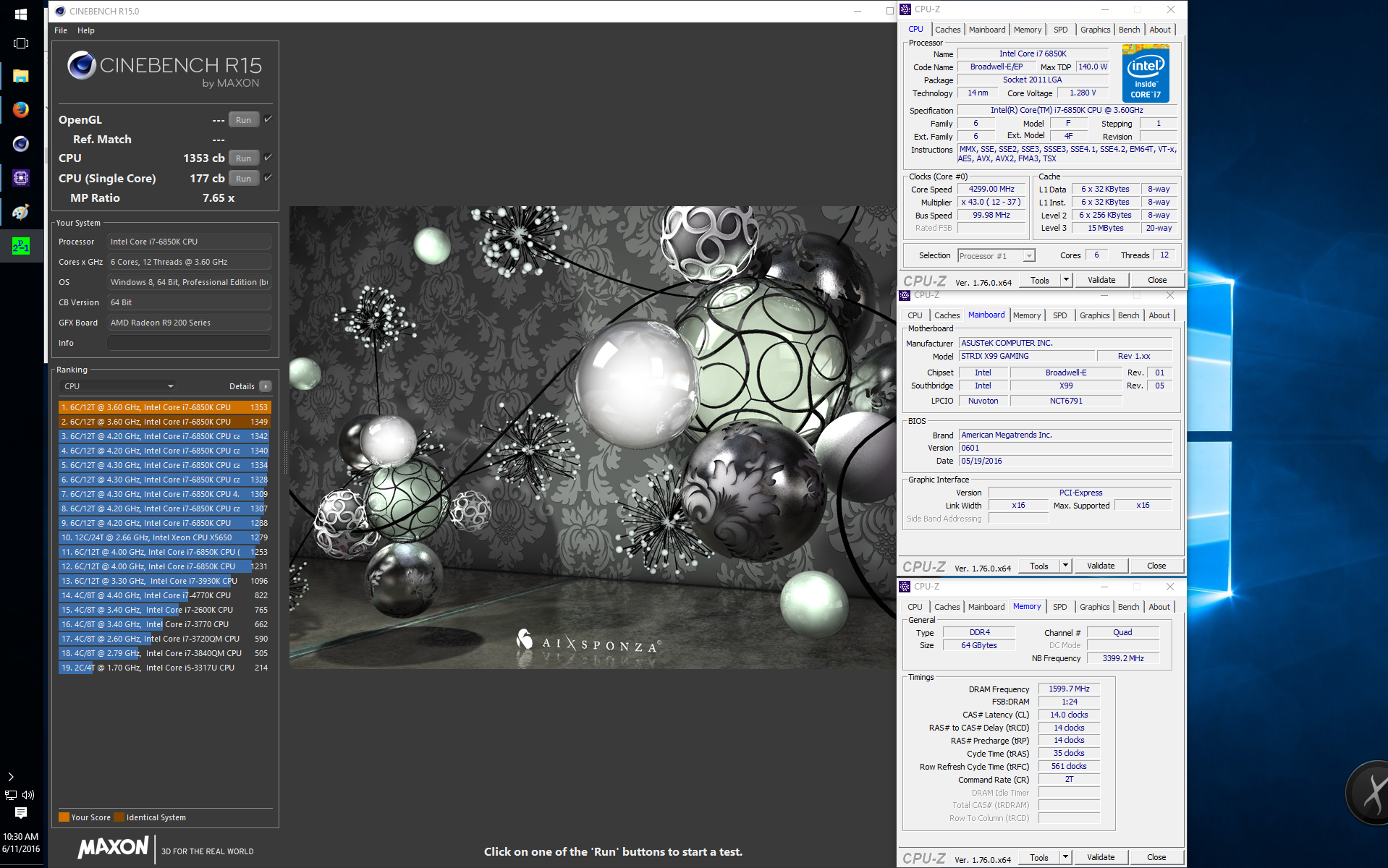Viewport: 1388px width, 868px height.
Task: Select ranking row i5-3317U CPU
Action: coord(165,668)
